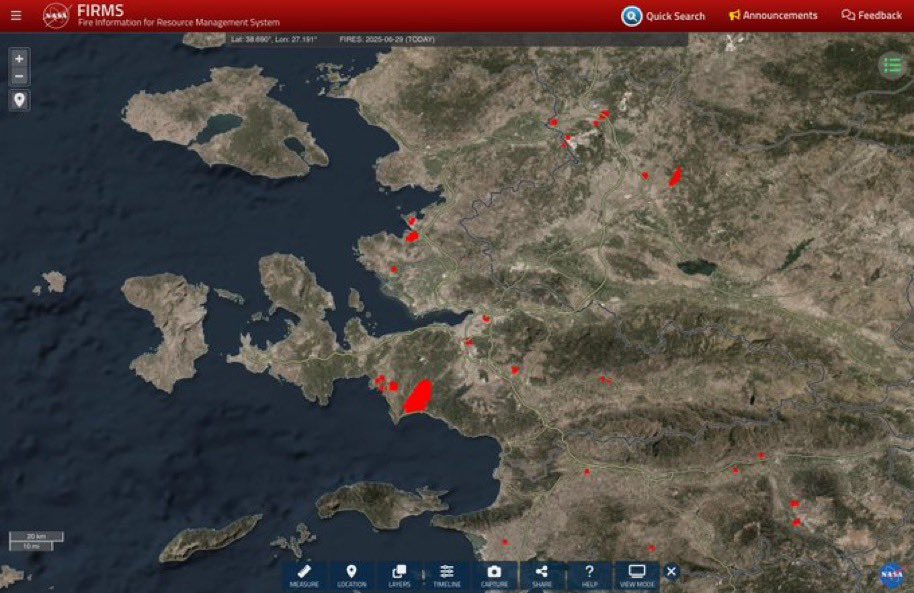
Task: Open the Feedback form
Action: coord(871,16)
